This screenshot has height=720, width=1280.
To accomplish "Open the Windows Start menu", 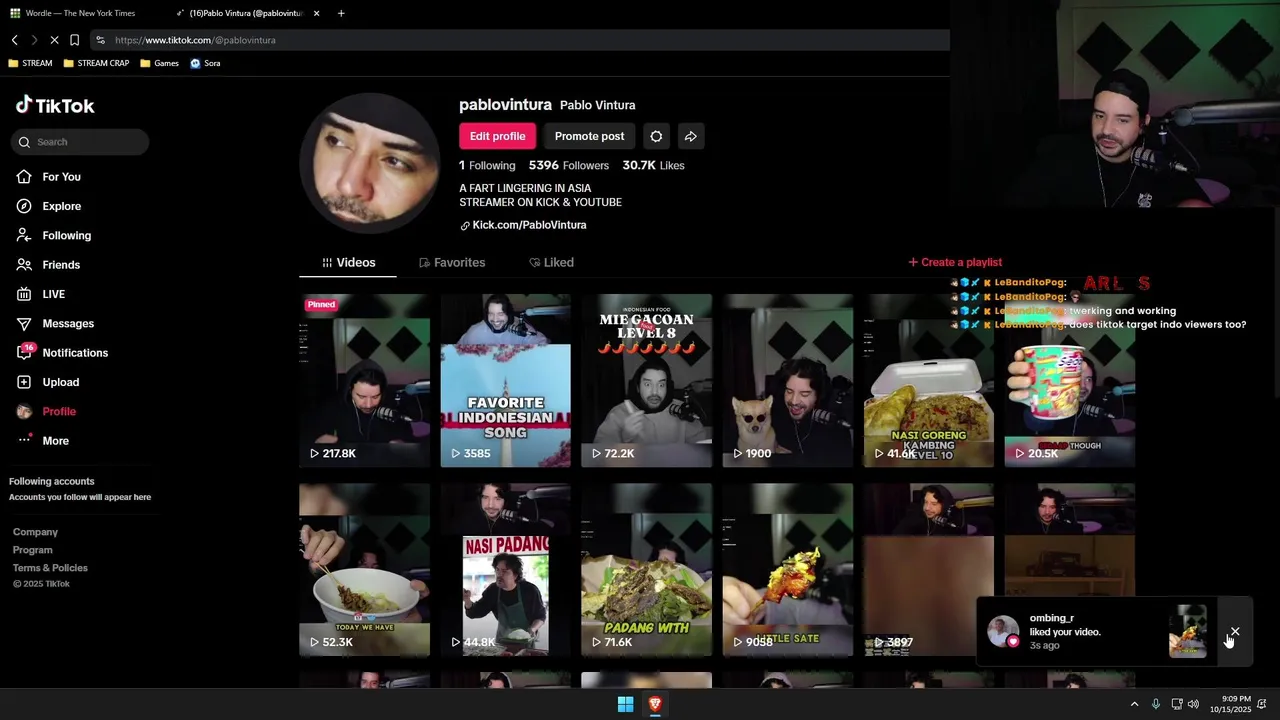I will coord(625,704).
